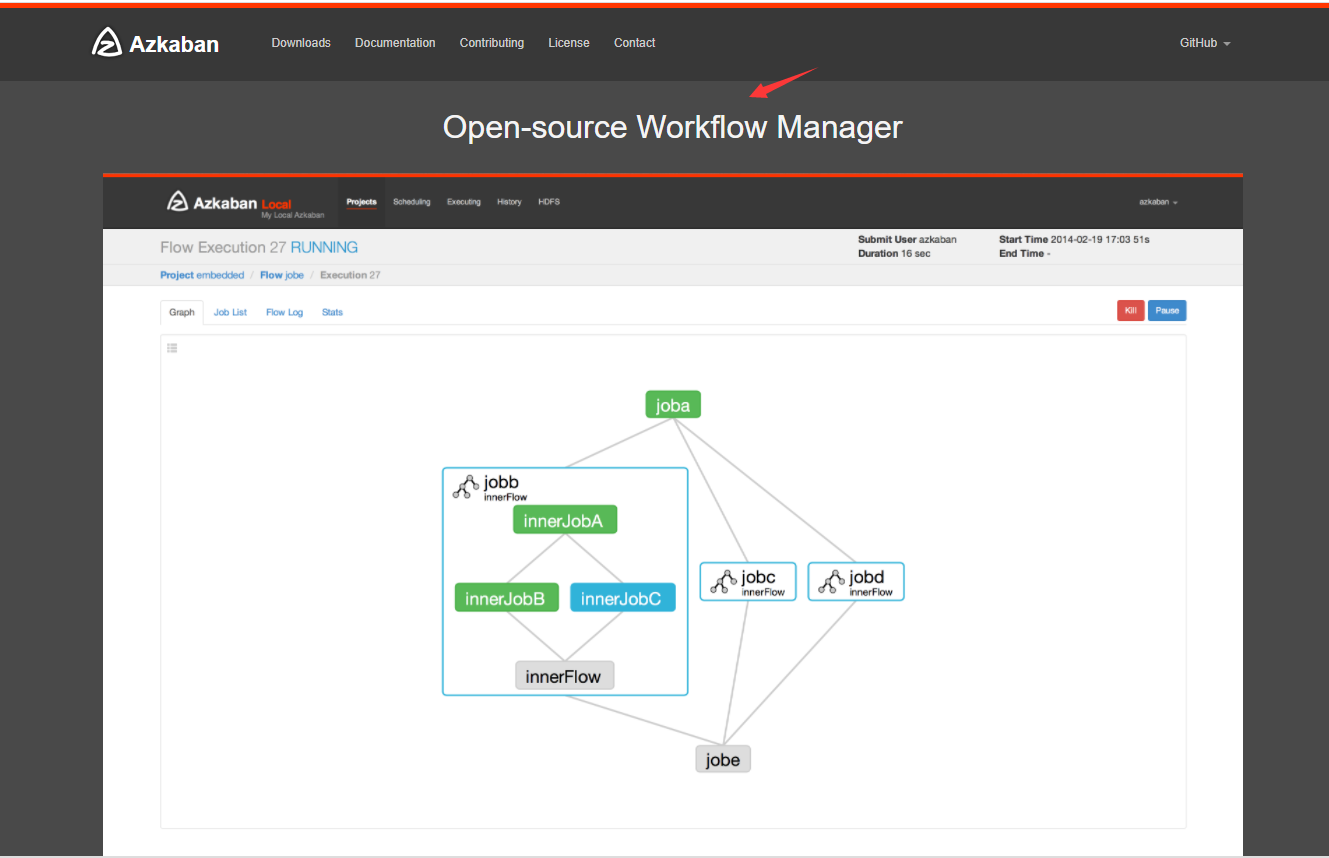Click the jobc flow icon

722,582
